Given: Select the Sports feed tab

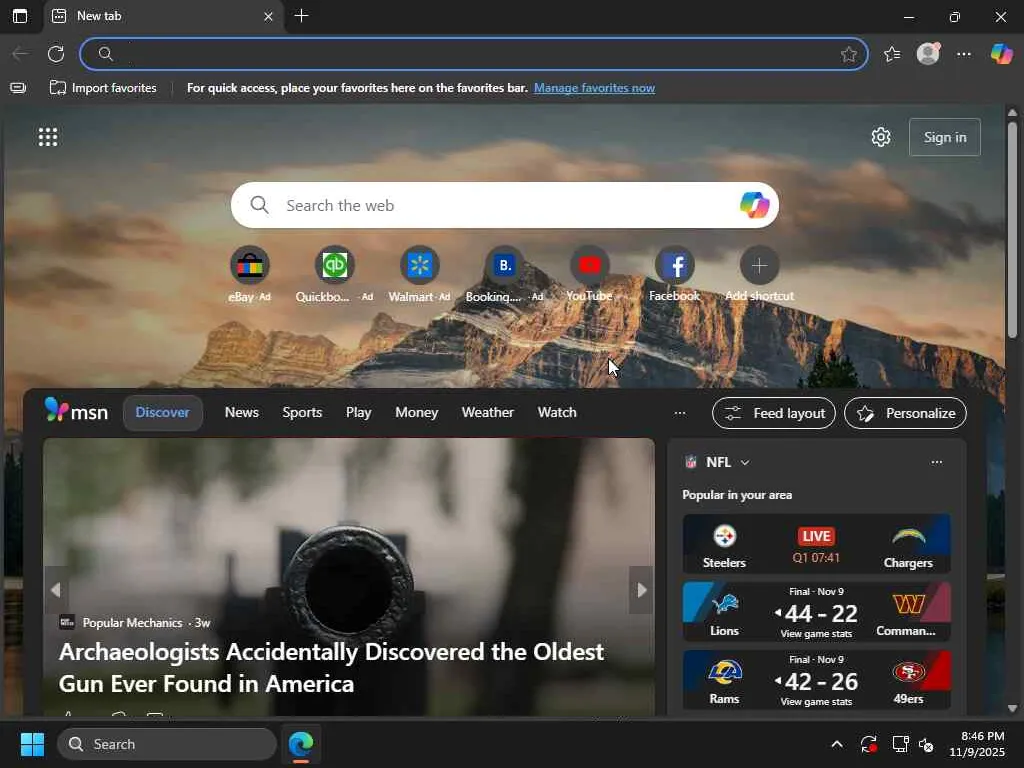Looking at the screenshot, I should (302, 413).
